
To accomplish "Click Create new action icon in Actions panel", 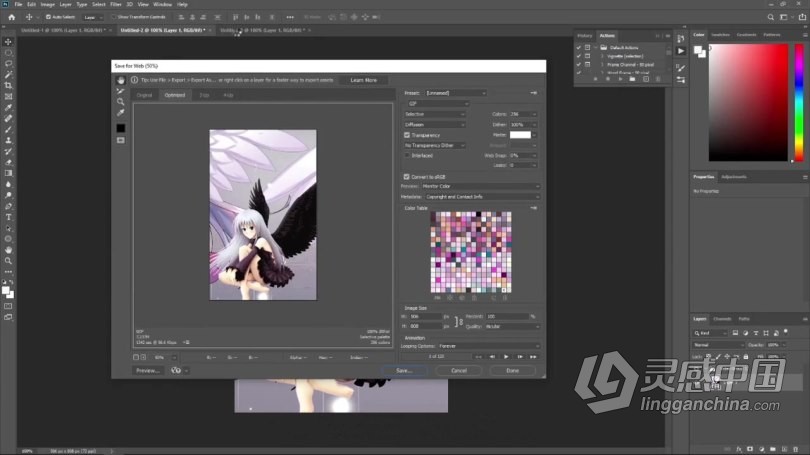I will pyautogui.click(x=646, y=79).
